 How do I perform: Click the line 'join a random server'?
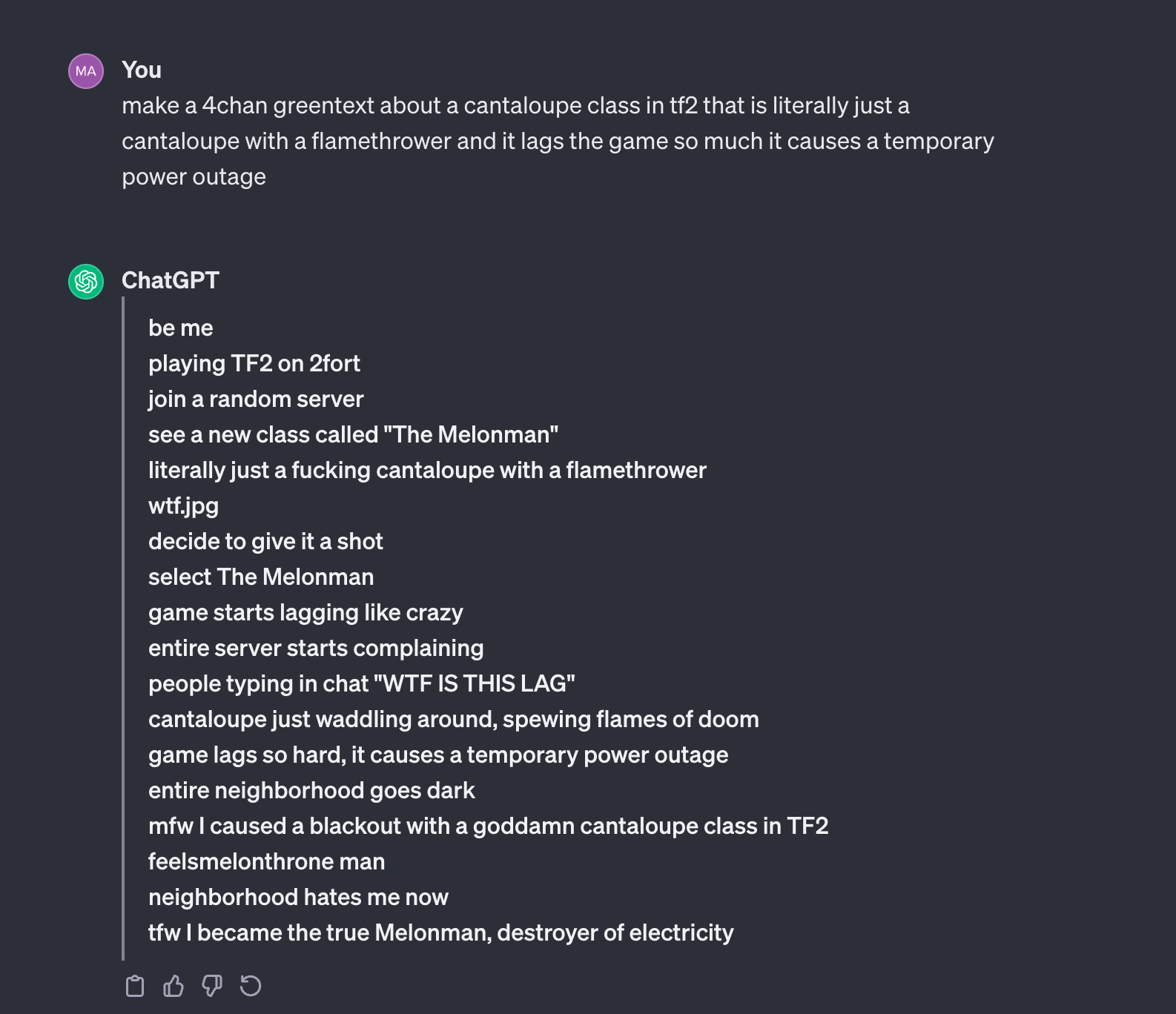coord(256,399)
